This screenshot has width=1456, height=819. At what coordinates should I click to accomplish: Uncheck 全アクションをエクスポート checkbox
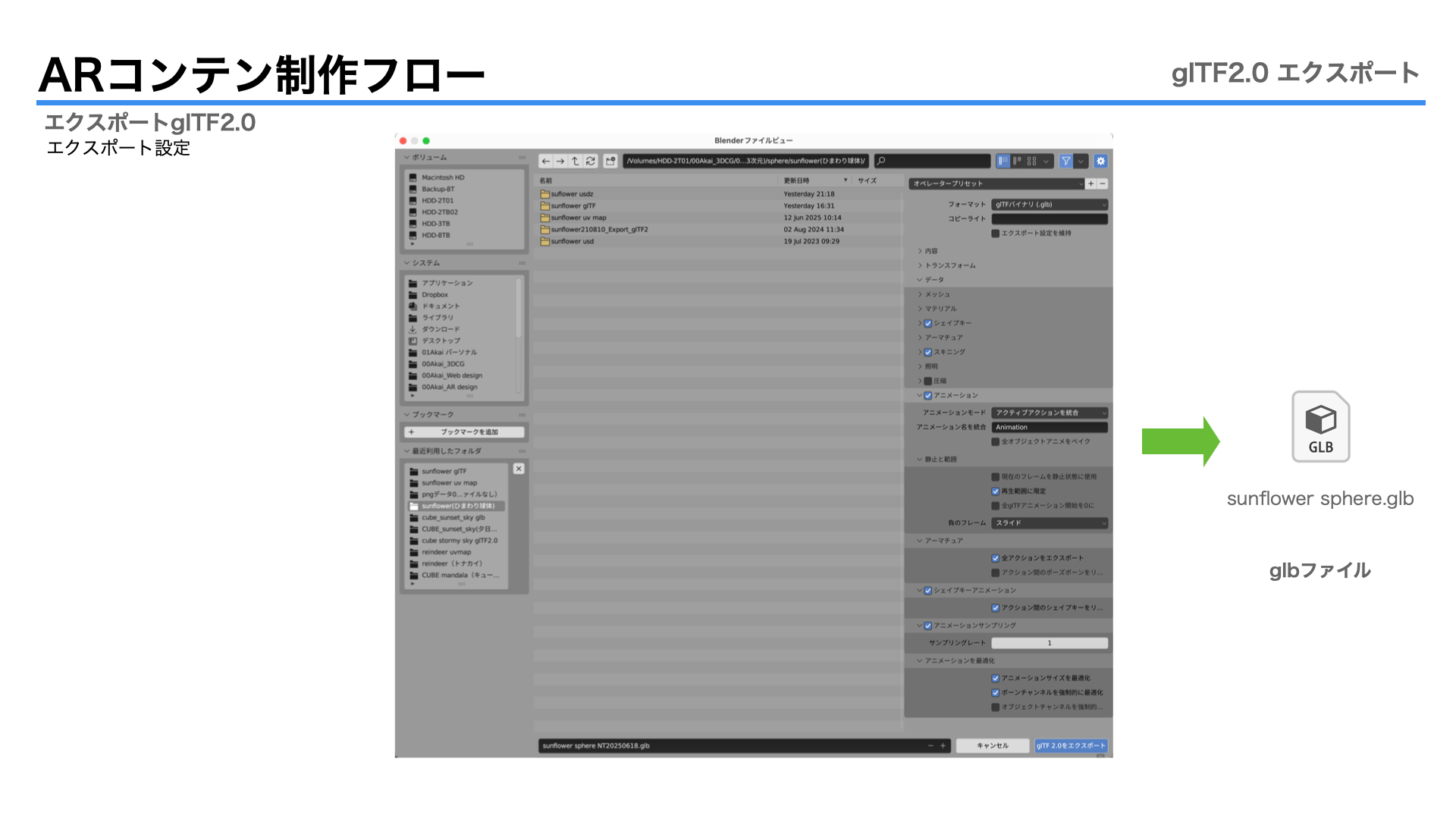click(x=996, y=558)
